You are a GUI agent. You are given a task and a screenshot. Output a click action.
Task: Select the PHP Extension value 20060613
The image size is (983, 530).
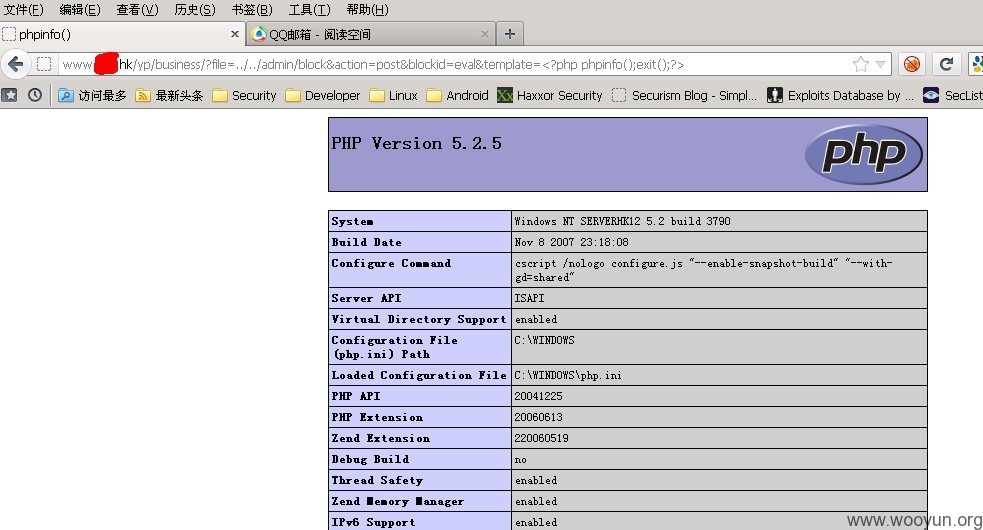(x=539, y=417)
